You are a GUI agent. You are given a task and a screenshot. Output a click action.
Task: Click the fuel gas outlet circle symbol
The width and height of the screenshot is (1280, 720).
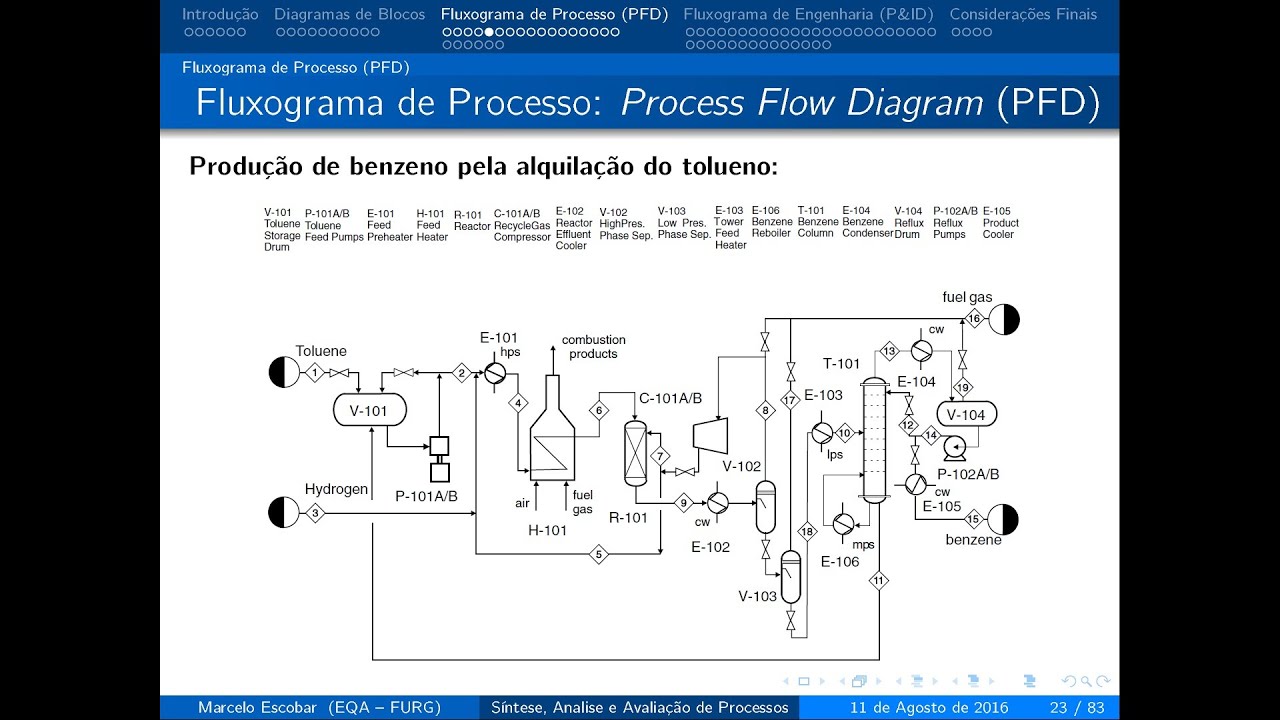point(1004,319)
